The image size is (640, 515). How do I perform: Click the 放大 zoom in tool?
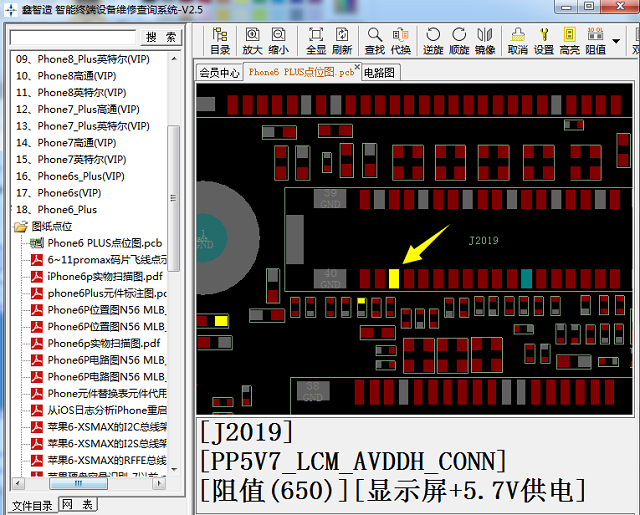point(252,41)
